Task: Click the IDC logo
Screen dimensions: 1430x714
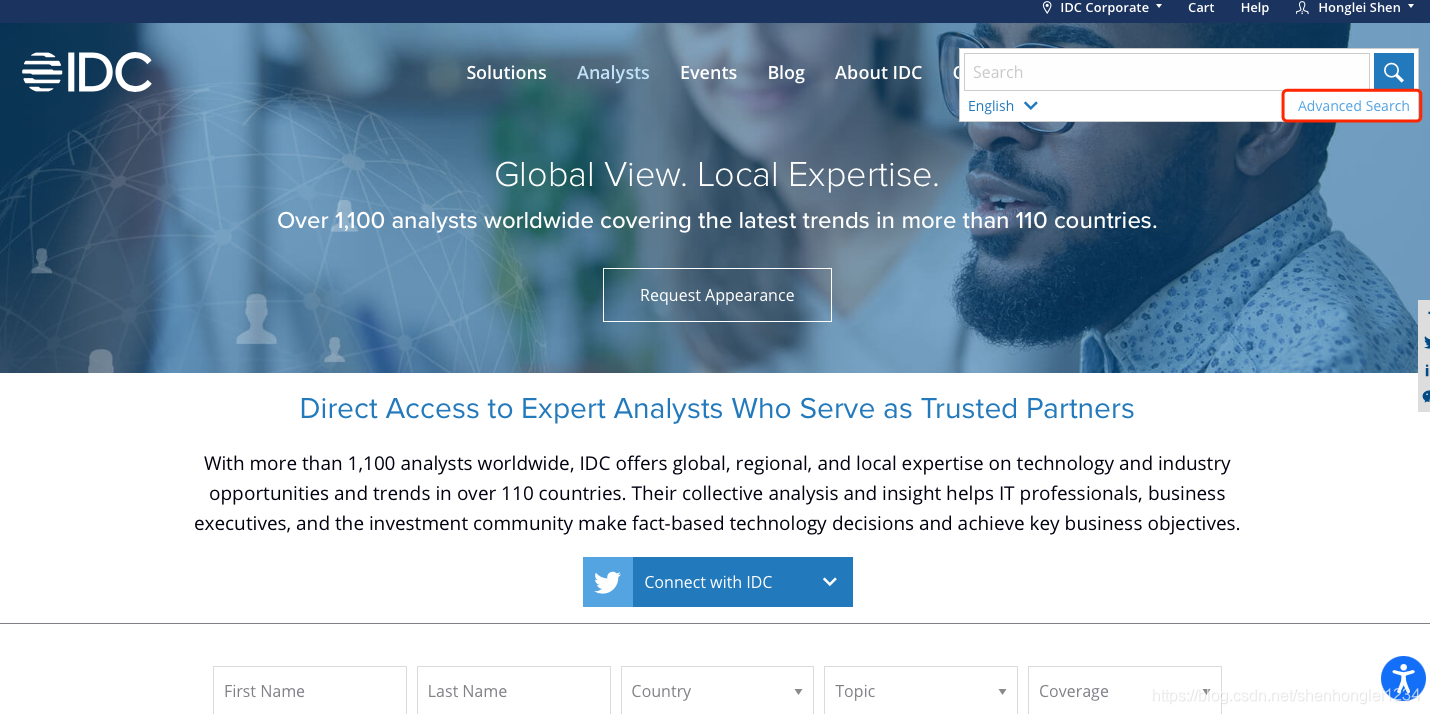Action: click(x=87, y=72)
